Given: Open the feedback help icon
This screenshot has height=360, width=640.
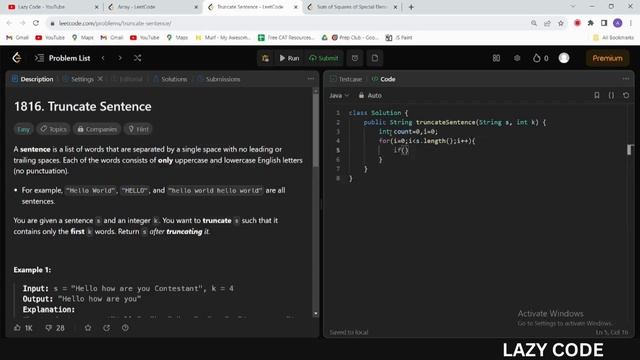Looking at the screenshot, I should 125,328.
